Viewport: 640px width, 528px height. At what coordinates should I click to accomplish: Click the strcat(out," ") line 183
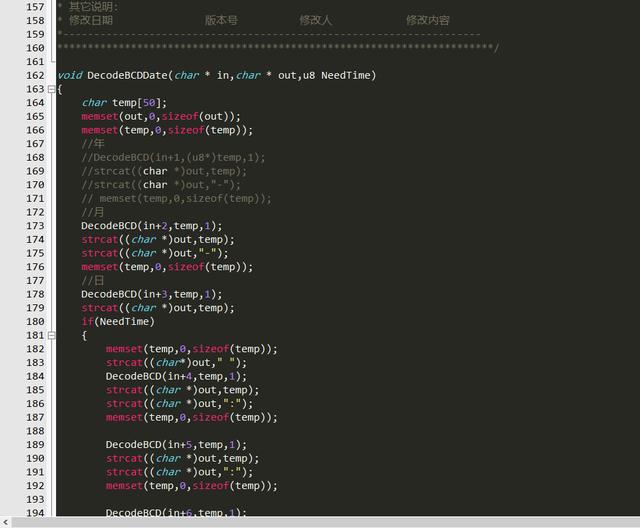click(176, 362)
